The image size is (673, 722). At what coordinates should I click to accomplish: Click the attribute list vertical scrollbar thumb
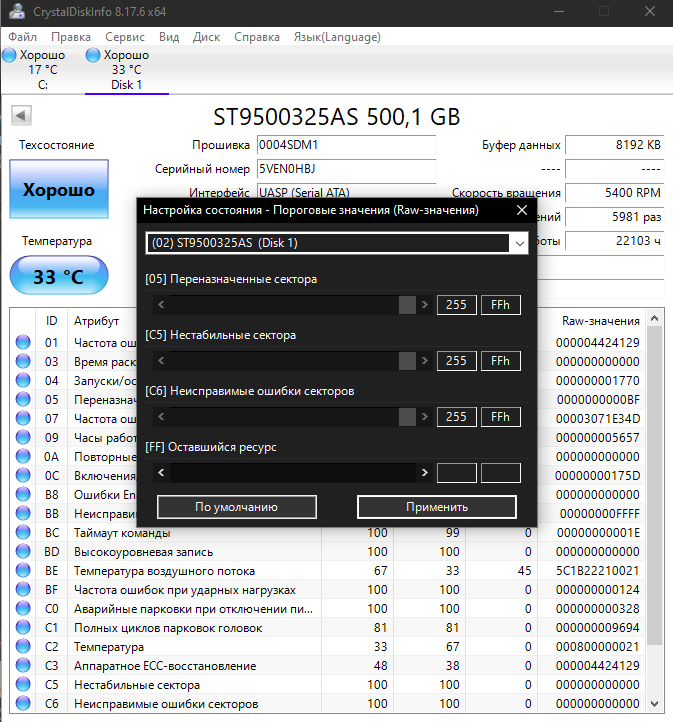654,486
